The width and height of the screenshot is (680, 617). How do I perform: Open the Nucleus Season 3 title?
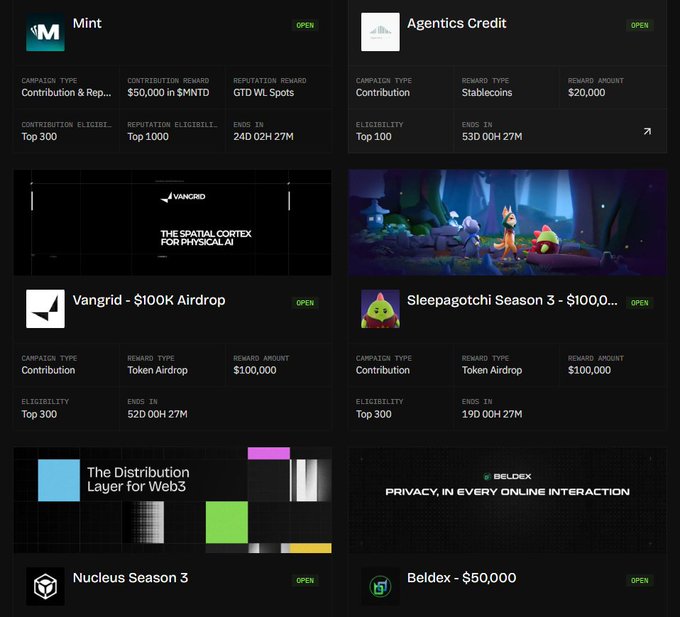pyautogui.click(x=131, y=578)
